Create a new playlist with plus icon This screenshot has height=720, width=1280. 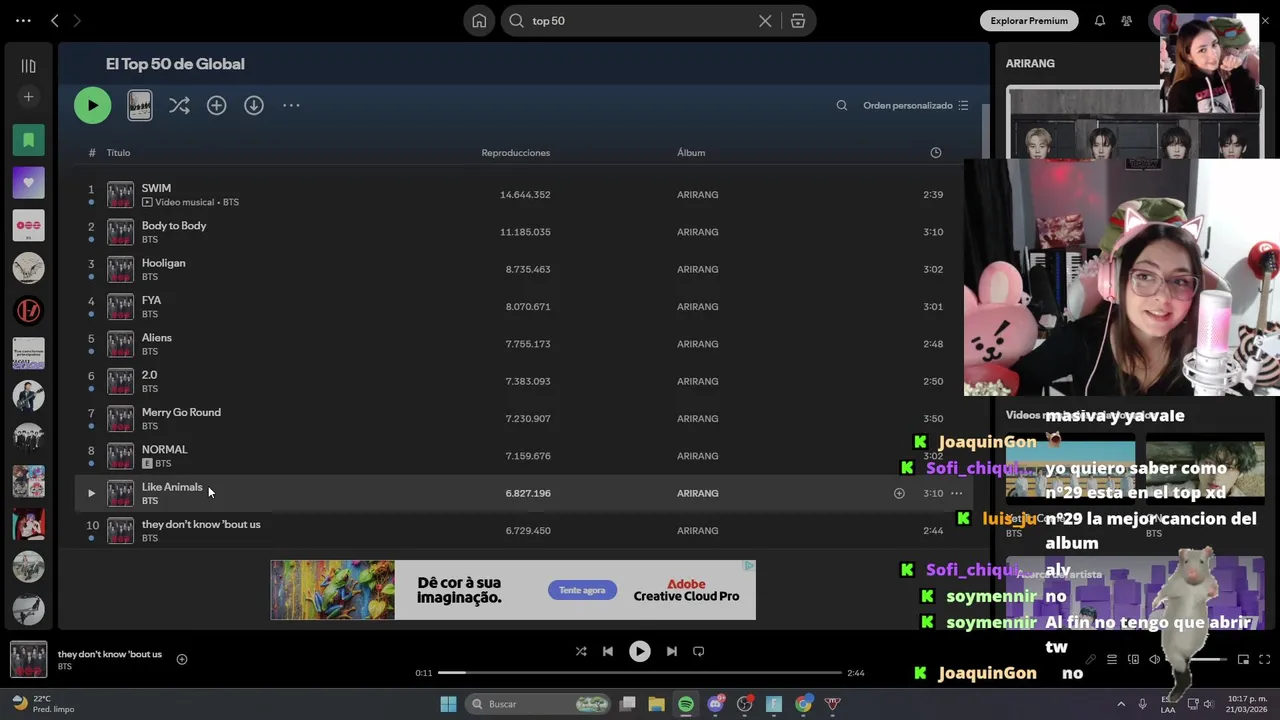point(28,97)
